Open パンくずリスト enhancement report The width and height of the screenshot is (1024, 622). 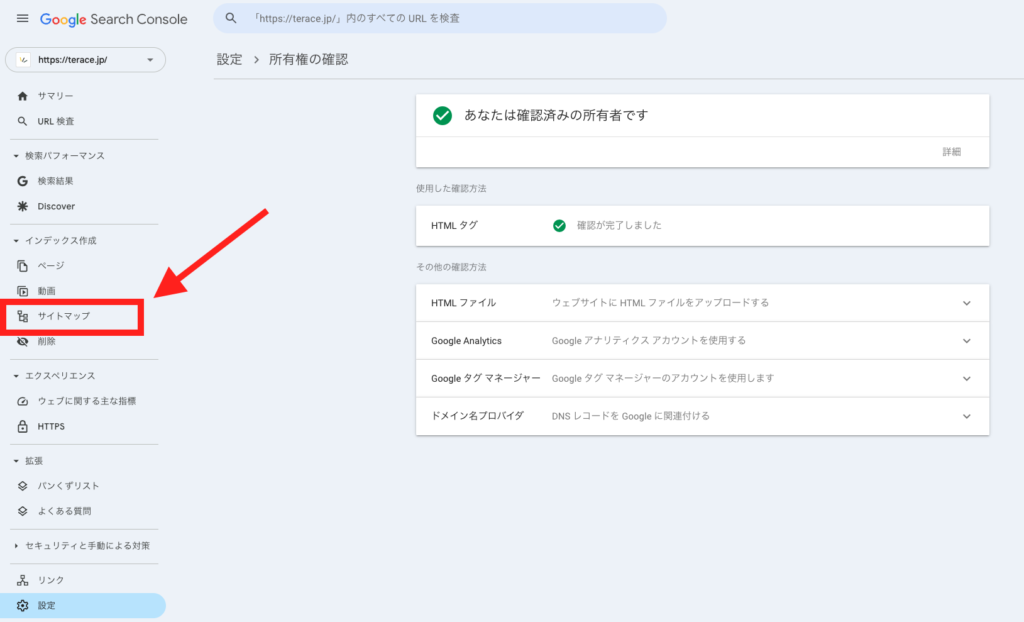coord(69,486)
